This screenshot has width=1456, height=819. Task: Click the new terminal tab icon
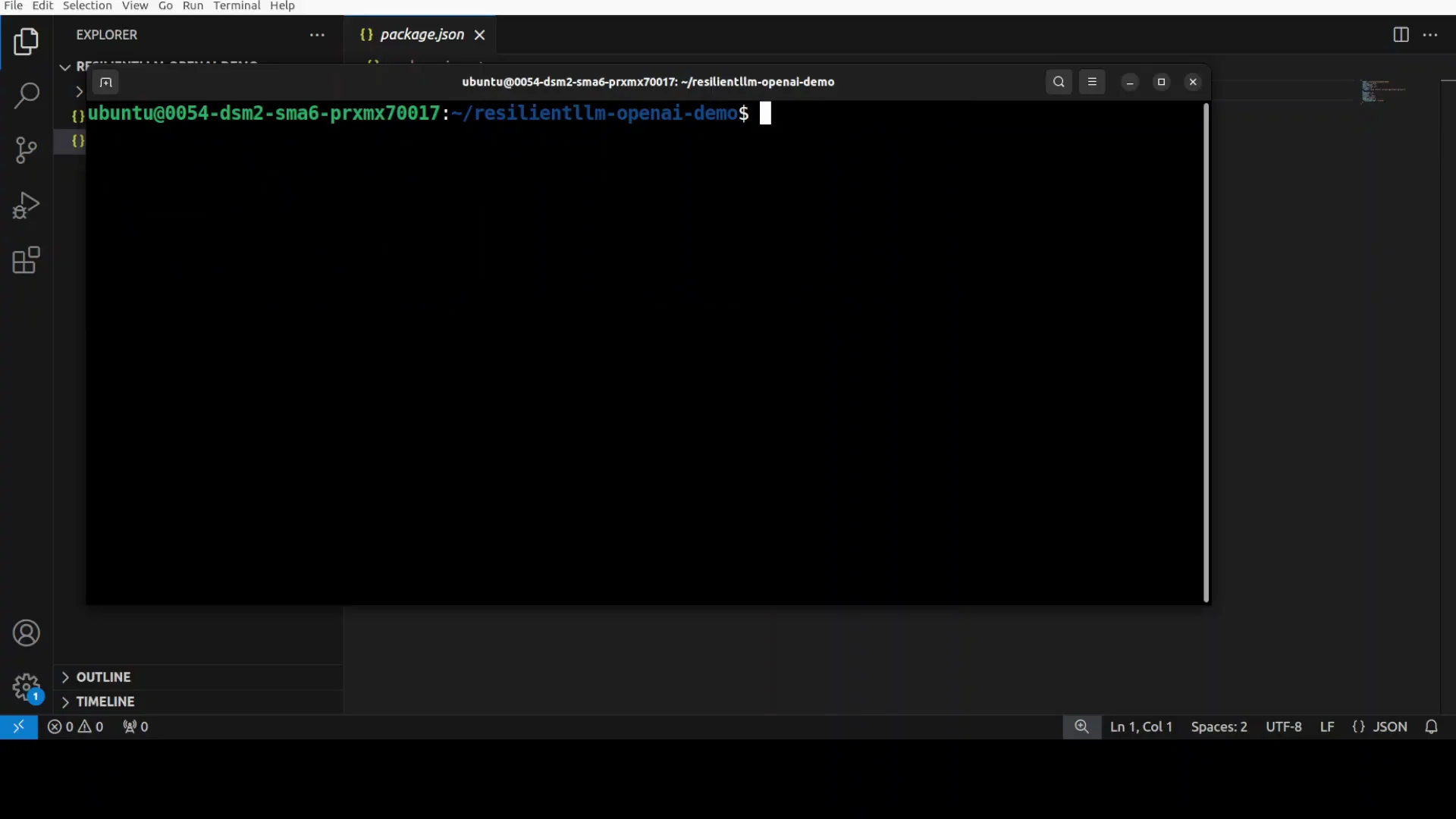pos(105,82)
